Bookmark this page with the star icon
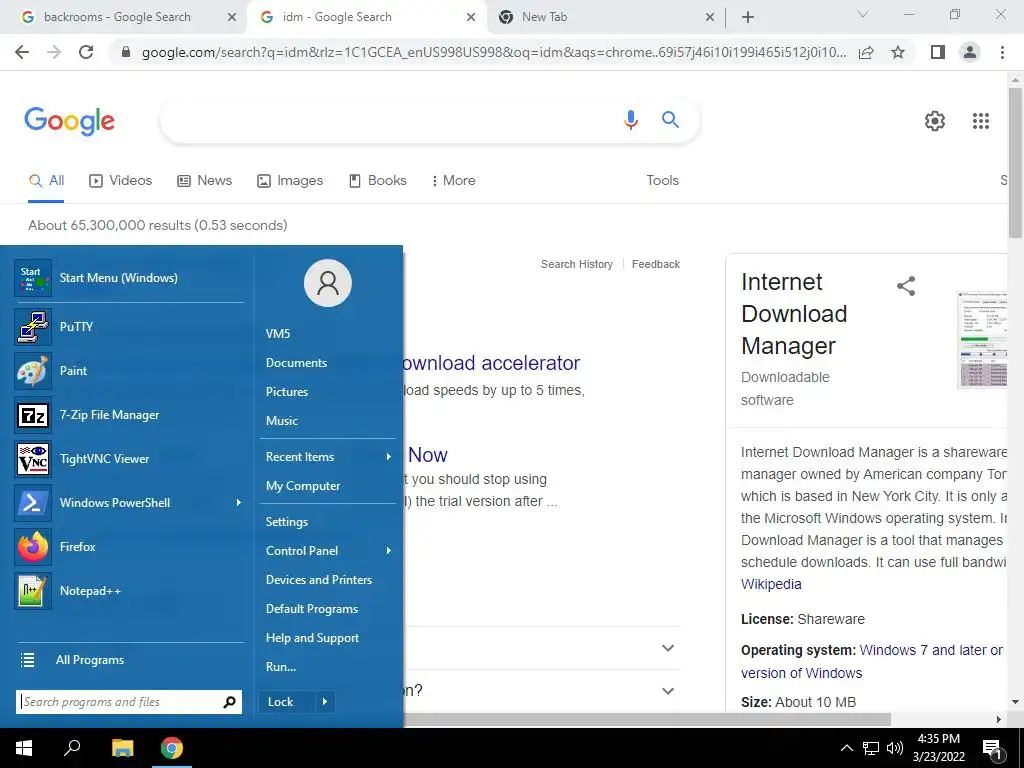1024x768 pixels. pos(898,52)
